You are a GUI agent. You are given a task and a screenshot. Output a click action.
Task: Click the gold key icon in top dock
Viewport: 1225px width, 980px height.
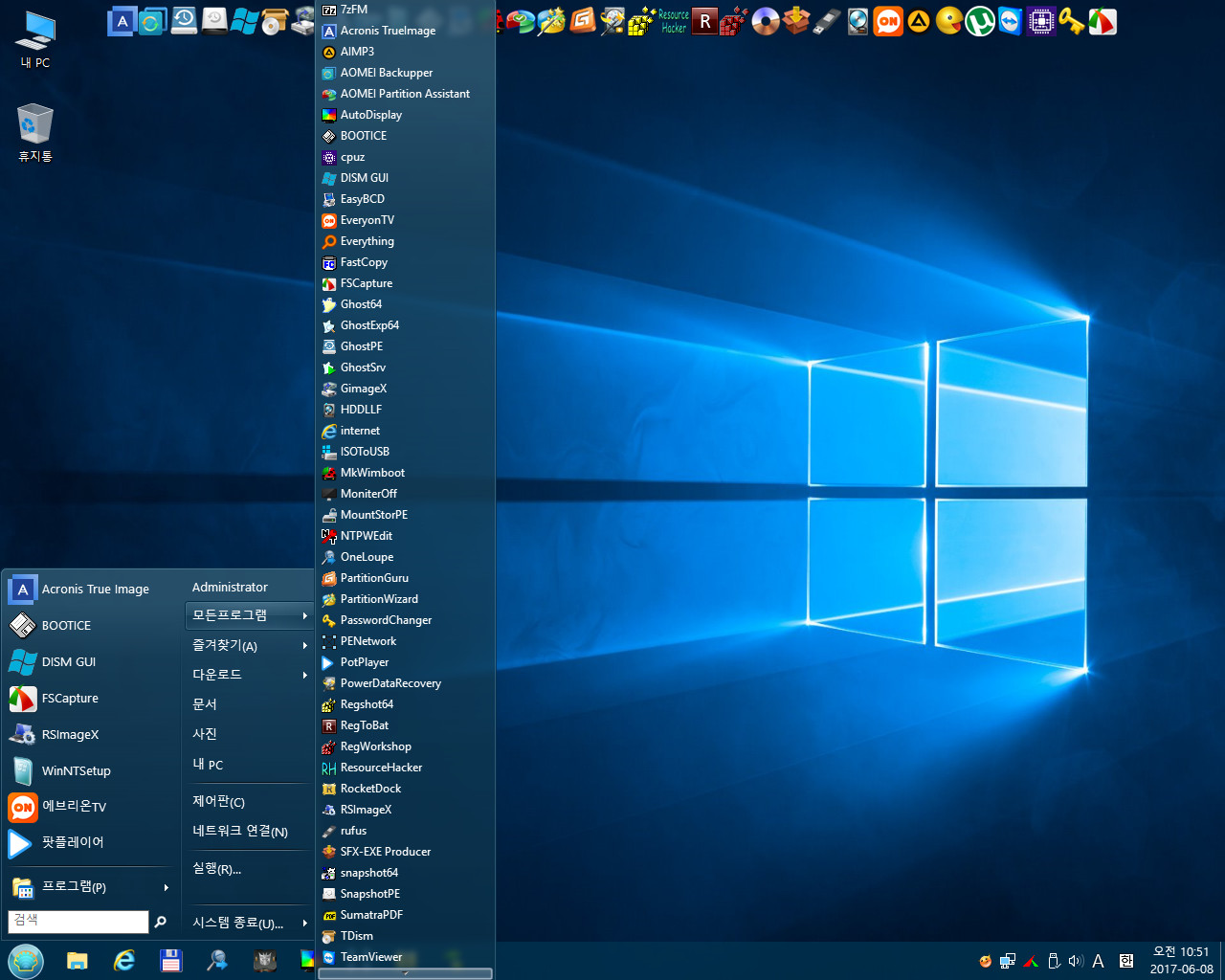coord(1072,21)
